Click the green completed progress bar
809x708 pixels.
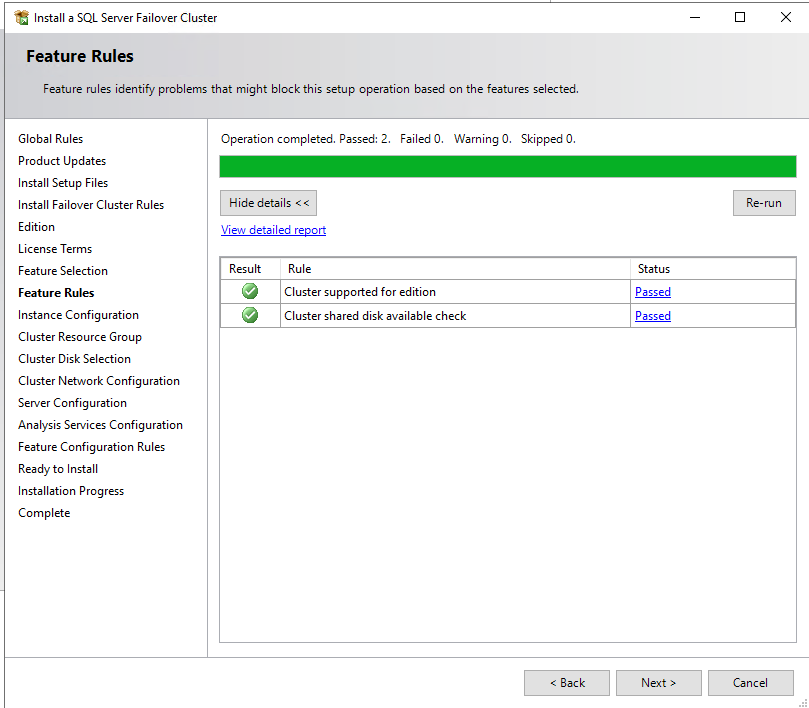[508, 166]
